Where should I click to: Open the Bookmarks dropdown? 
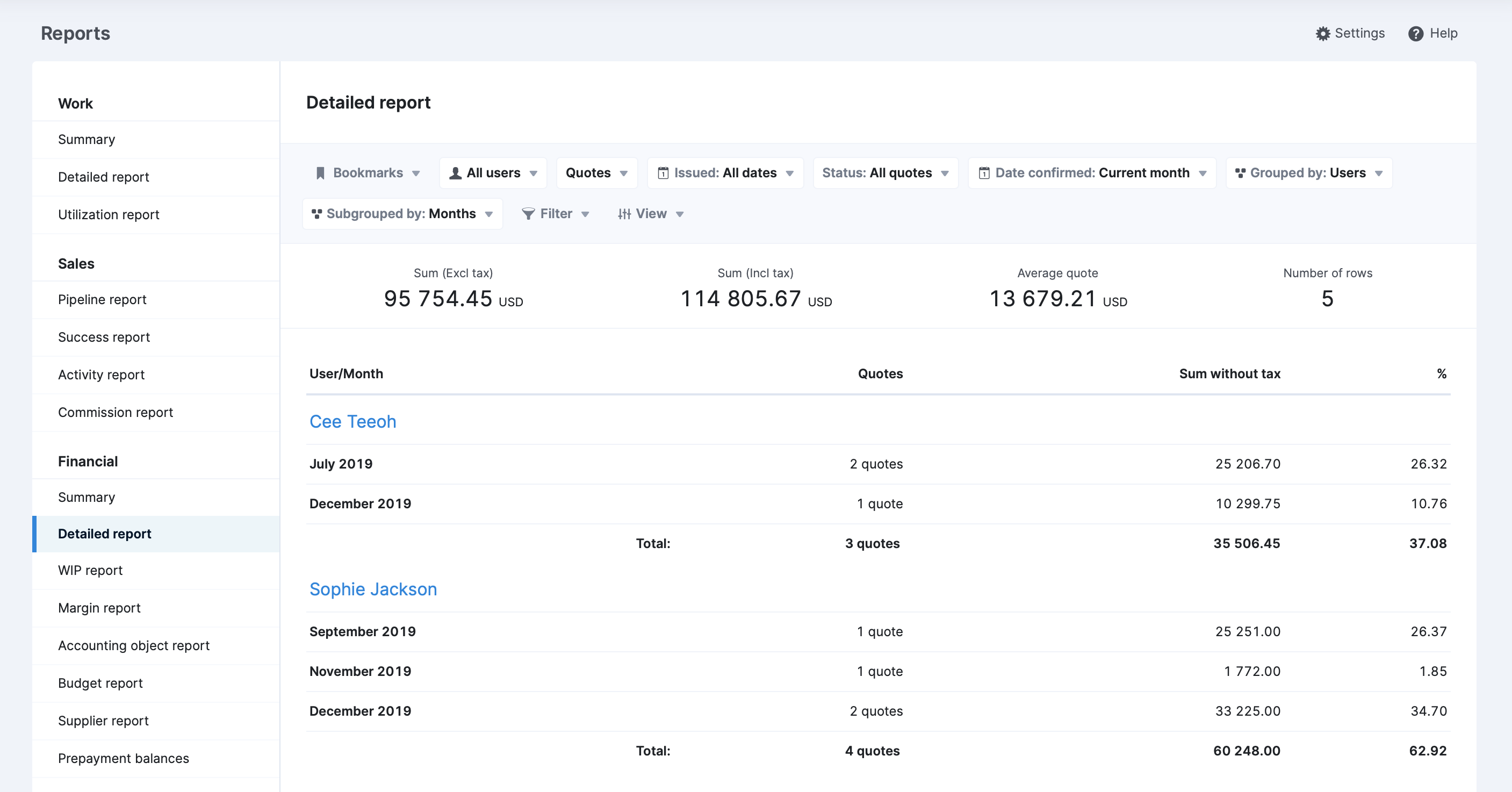369,173
